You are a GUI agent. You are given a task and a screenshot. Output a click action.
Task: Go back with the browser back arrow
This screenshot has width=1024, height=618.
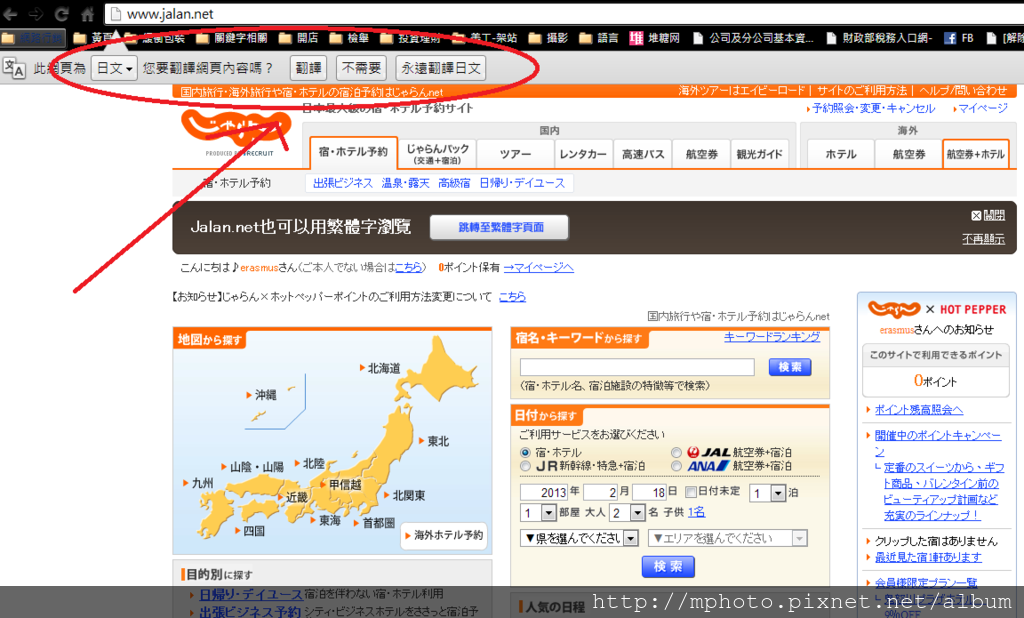10,14
